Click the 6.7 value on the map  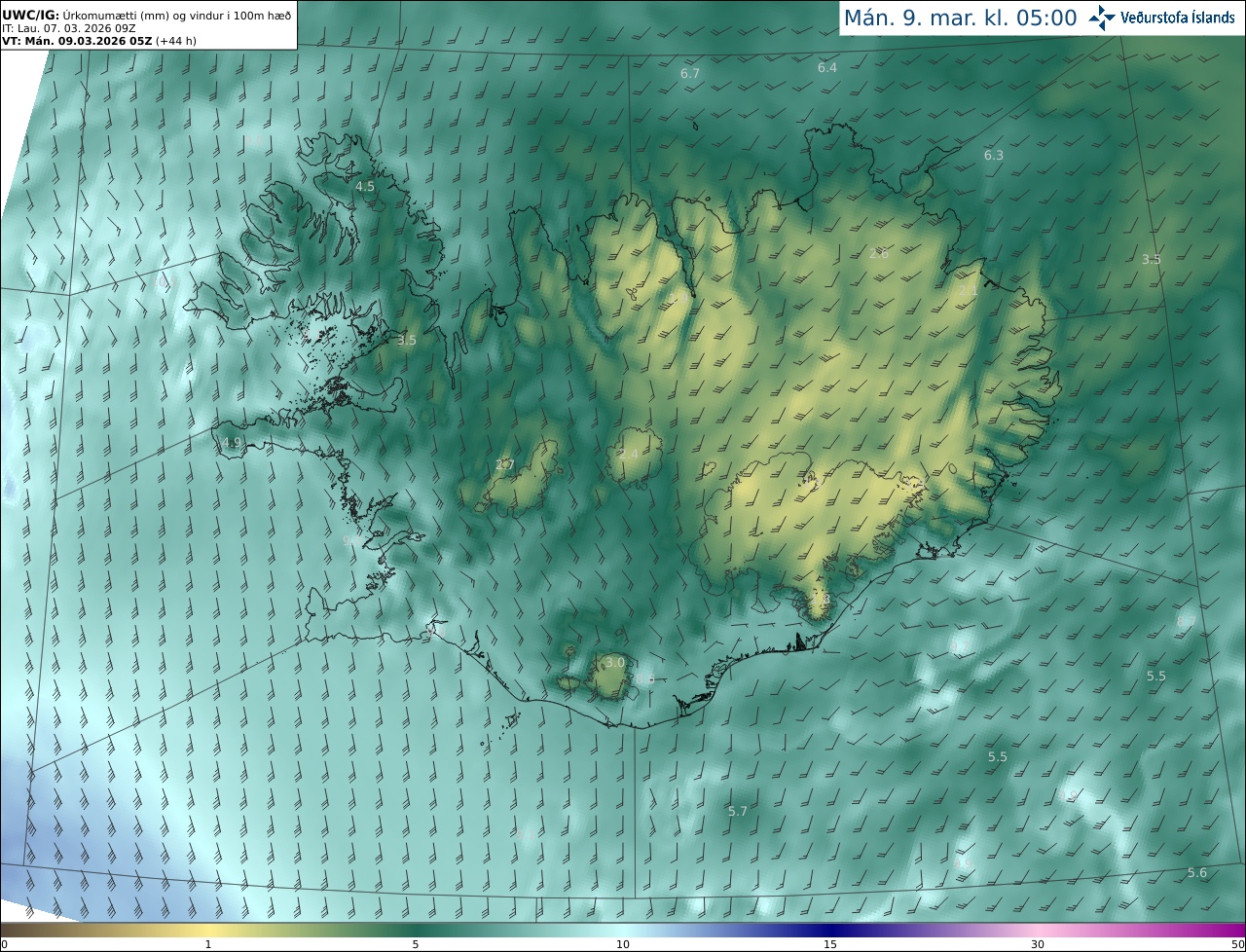690,74
